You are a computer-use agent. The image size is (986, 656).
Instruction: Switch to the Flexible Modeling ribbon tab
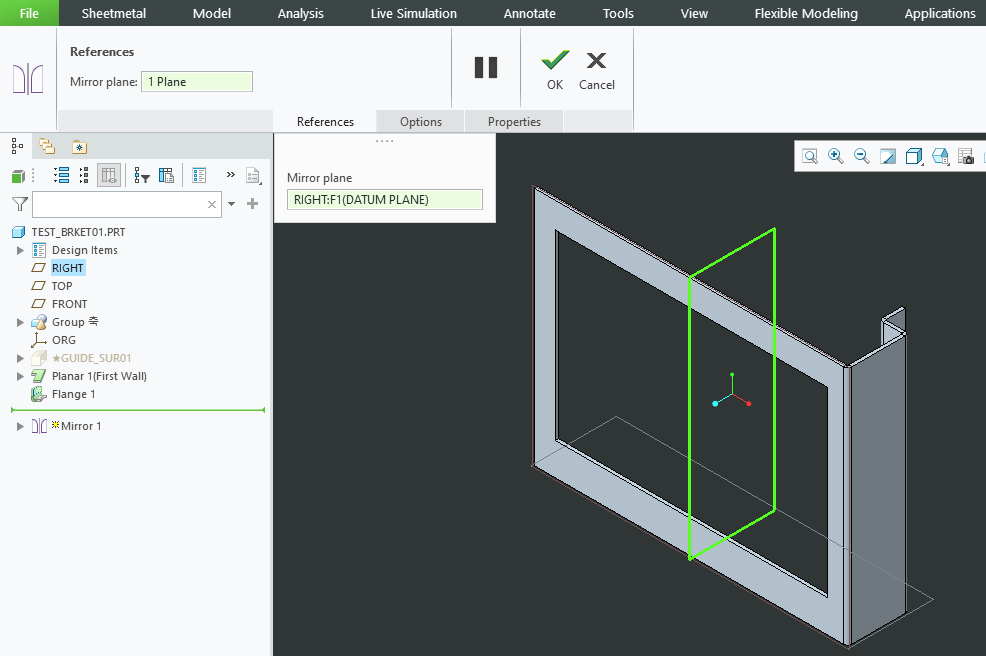[806, 13]
